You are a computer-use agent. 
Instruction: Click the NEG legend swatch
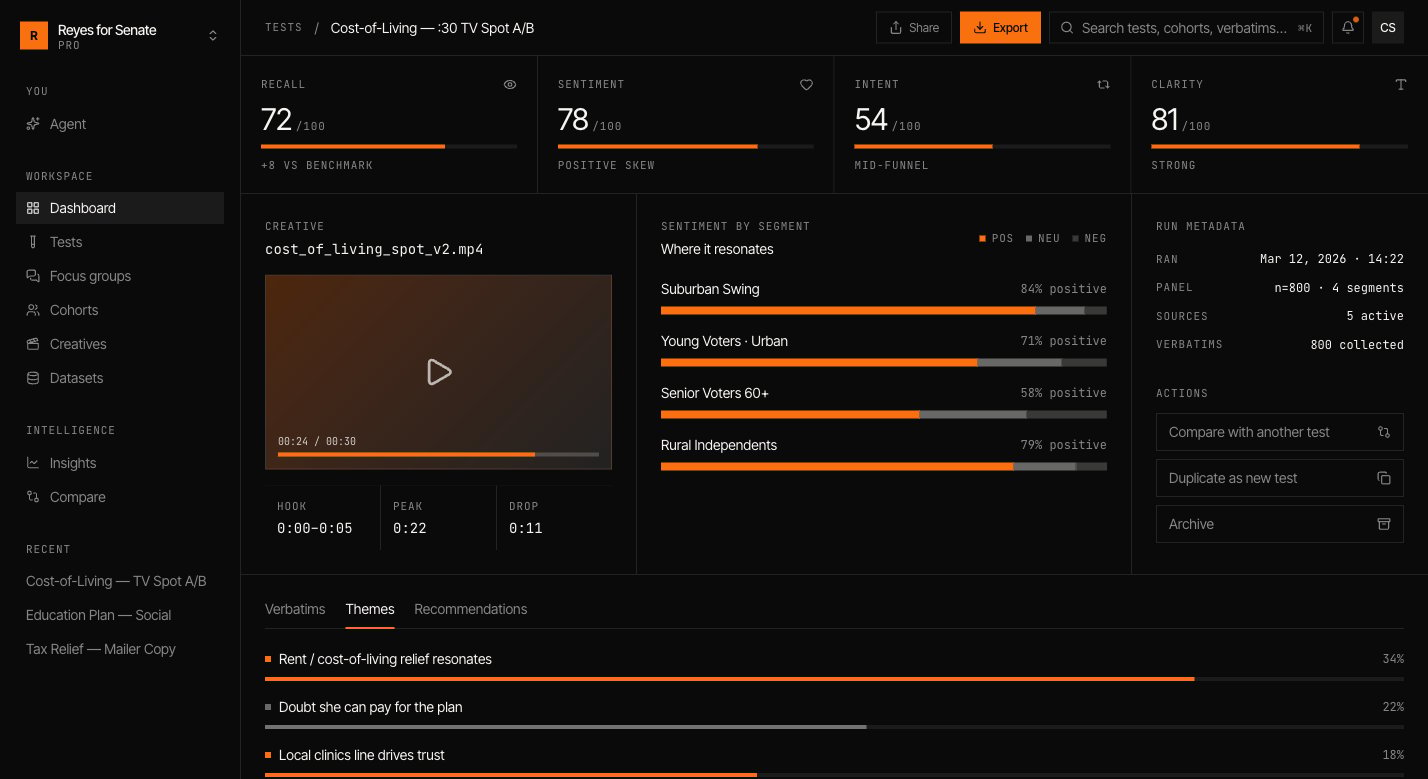tap(1075, 239)
